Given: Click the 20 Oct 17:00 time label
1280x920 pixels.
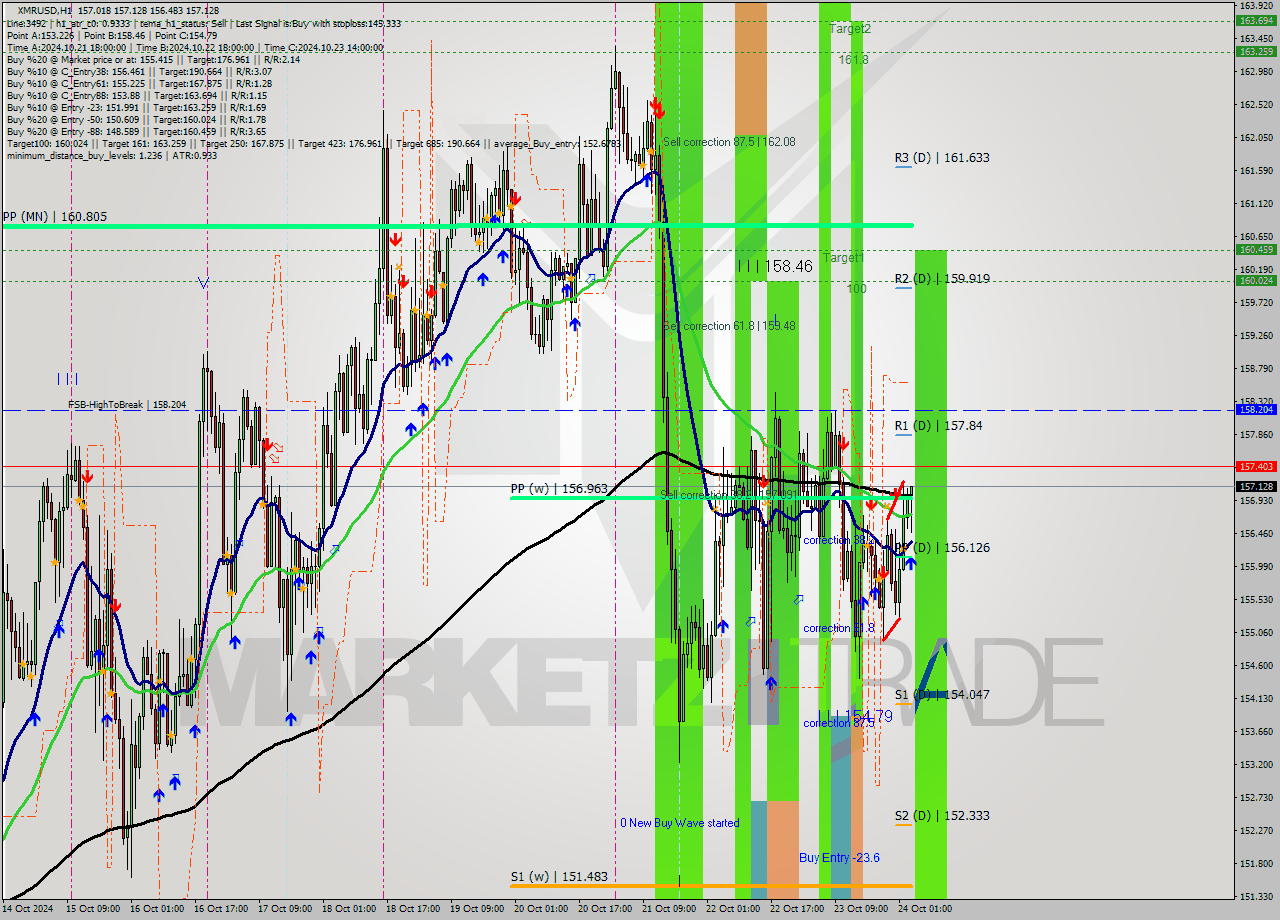Looking at the screenshot, I should click(x=605, y=909).
